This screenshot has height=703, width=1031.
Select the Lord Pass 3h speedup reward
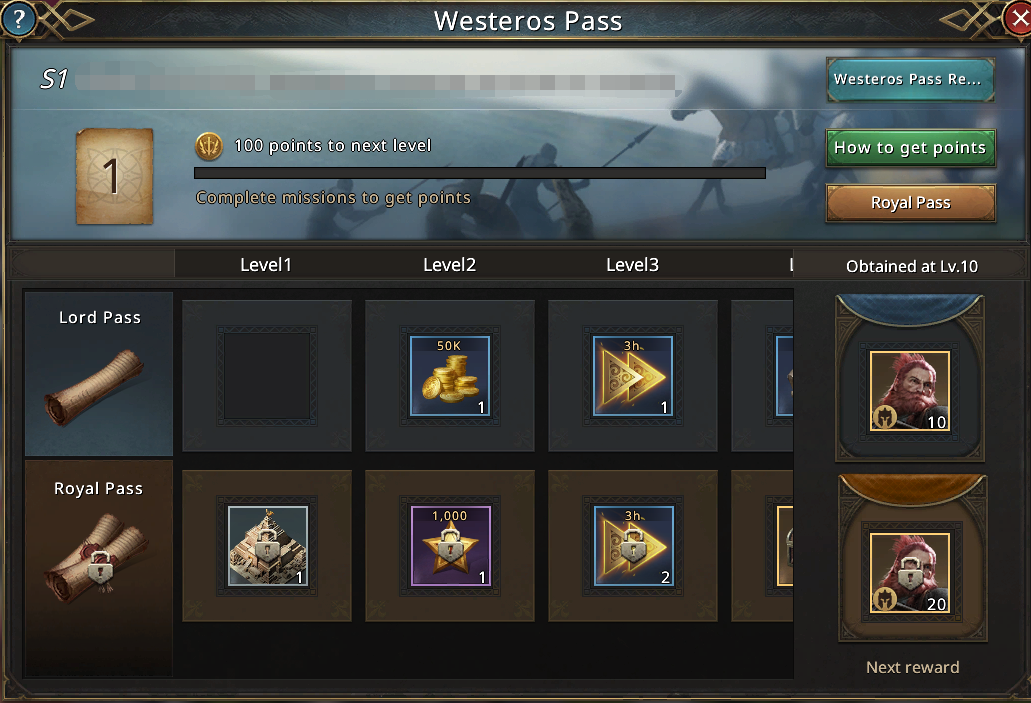[x=633, y=376]
